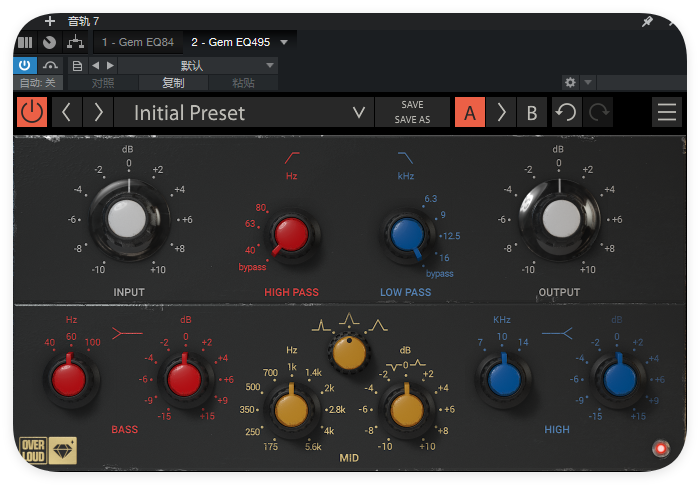Click SAVE AS preset button

pos(412,120)
